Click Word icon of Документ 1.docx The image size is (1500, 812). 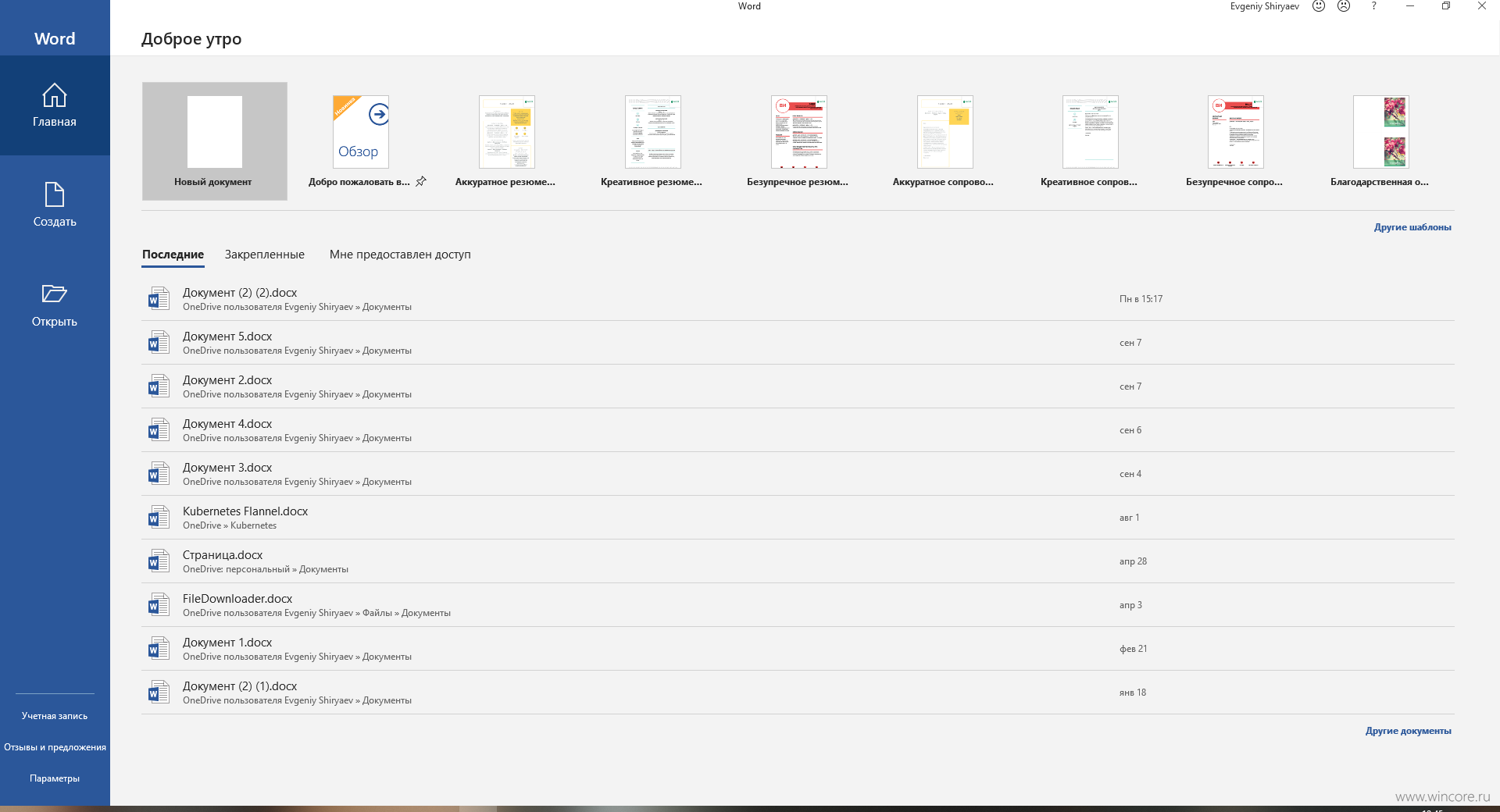[159, 649]
